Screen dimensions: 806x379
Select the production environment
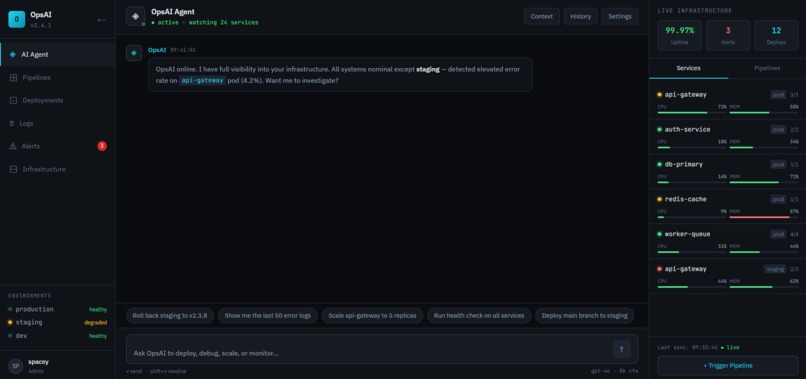[x=58, y=309]
